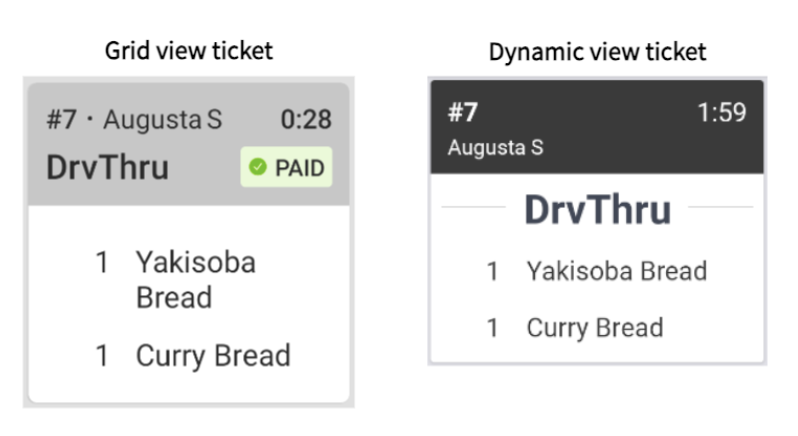Click Augusta S name on grid view ticket
The width and height of the screenshot is (798, 436).
163,121
